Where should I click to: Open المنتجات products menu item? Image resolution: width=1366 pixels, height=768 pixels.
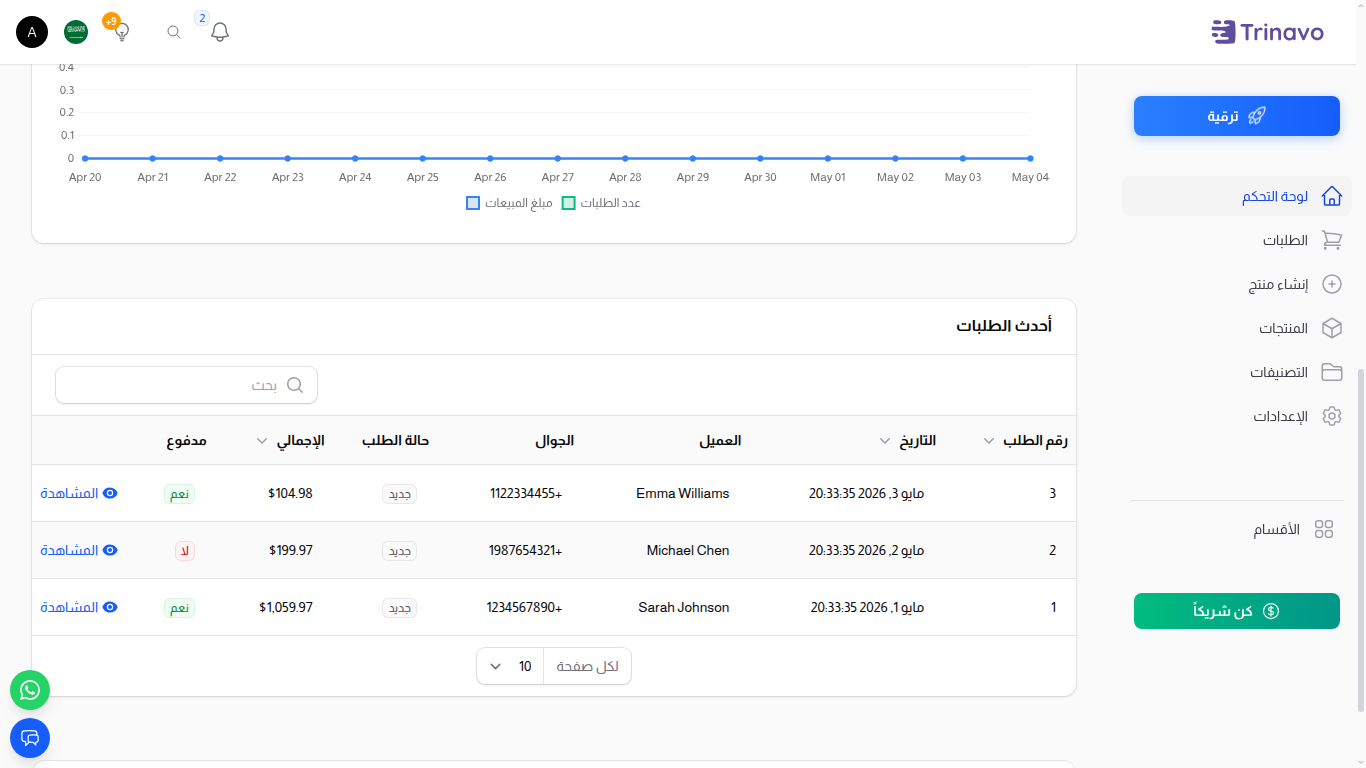(x=1237, y=328)
